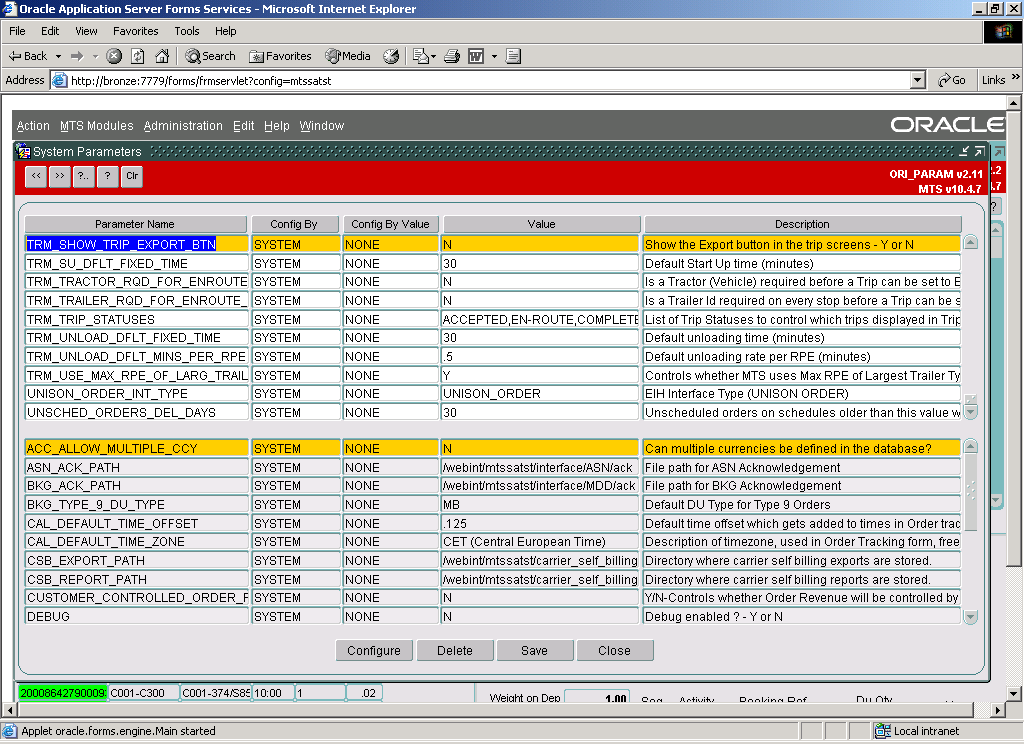
Task: Expand the Edit-with-Word dropdown arrow
Action: pos(494,56)
